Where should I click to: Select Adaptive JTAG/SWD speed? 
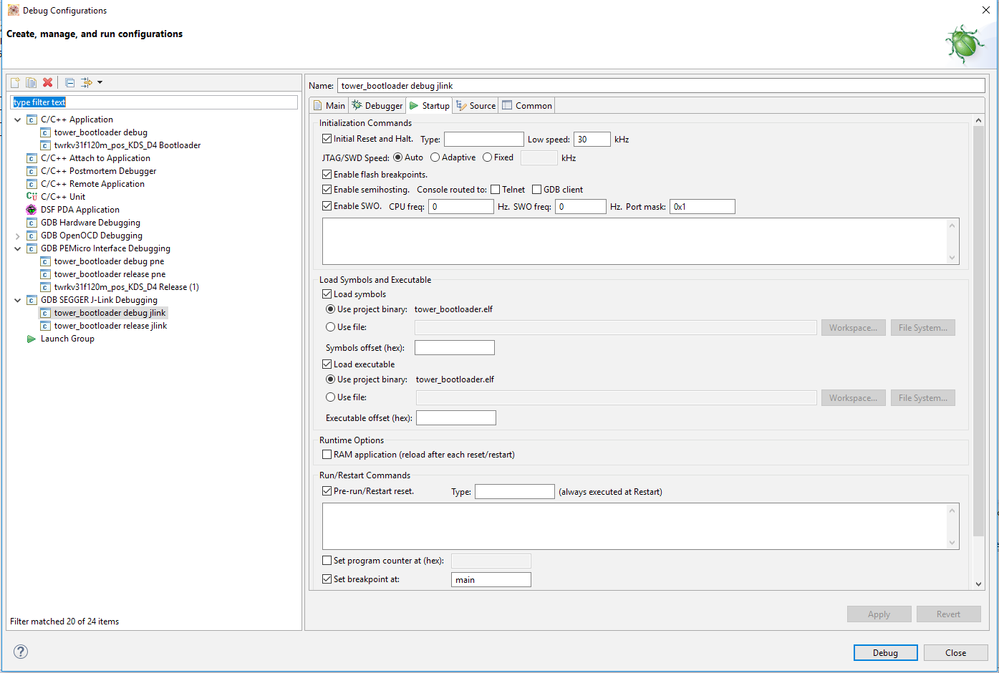pos(435,157)
